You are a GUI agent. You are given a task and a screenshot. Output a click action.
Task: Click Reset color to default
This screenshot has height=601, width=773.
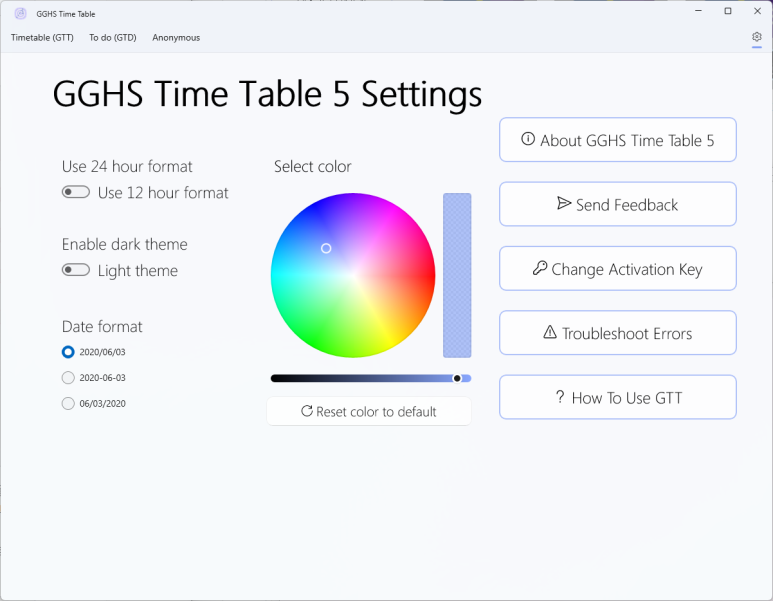pyautogui.click(x=369, y=411)
